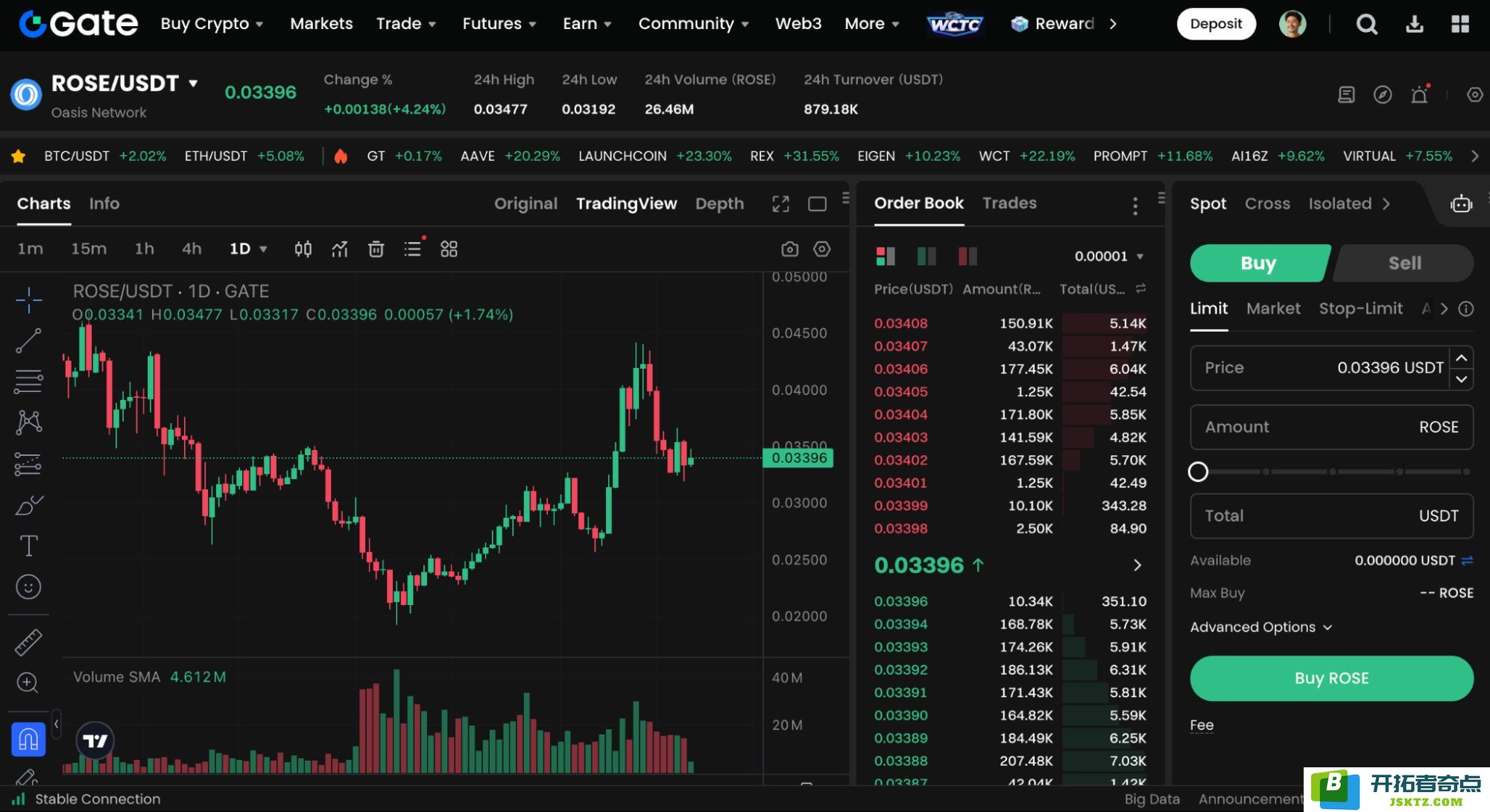Screen dimensions: 1490x812
Task: Show only buy orders in order book
Action: (926, 256)
